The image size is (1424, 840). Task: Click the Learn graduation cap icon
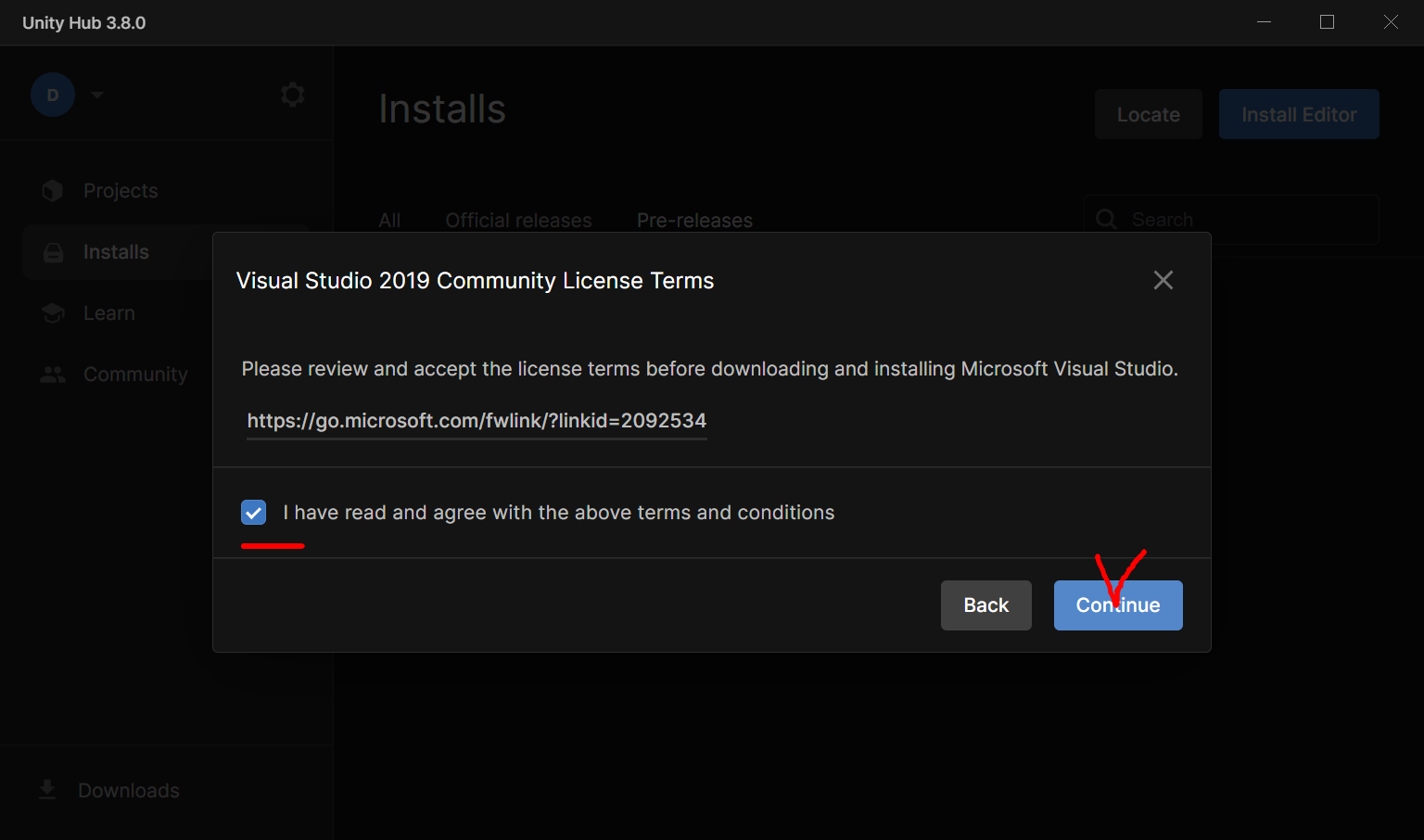point(53,313)
